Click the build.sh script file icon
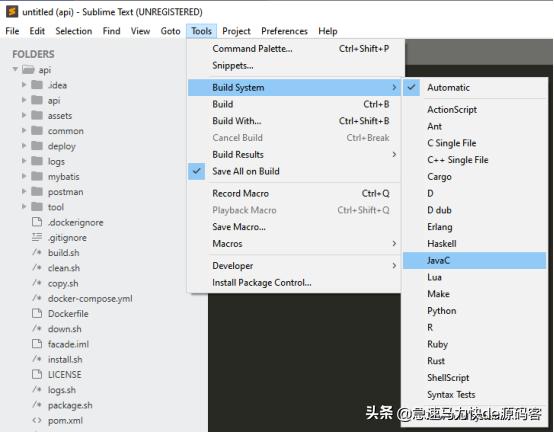Viewport: 554px width, 433px height. 37,253
